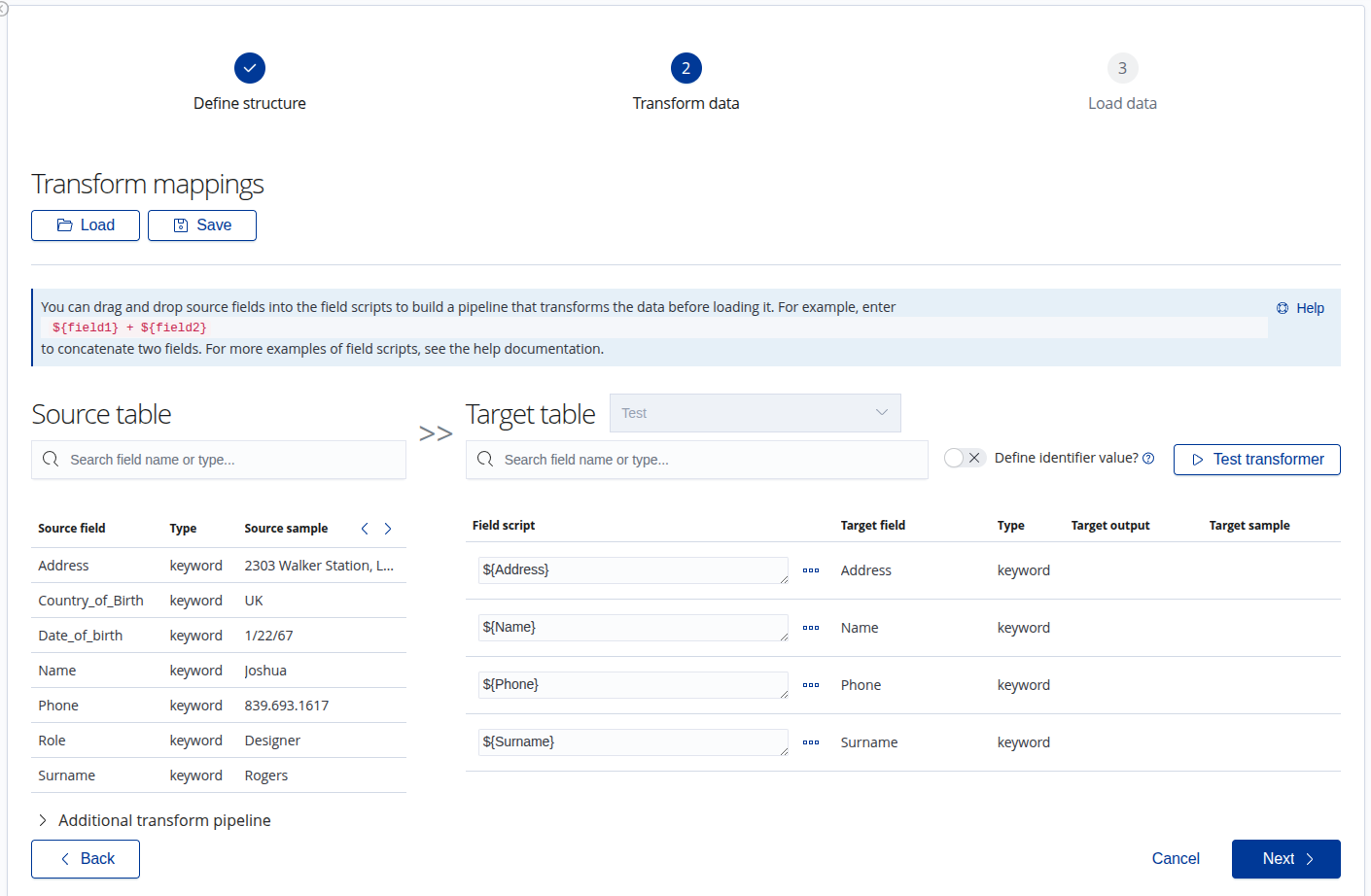Click the question mark beside Define identifier value
Viewport: 1371px width, 896px height.
click(1148, 459)
